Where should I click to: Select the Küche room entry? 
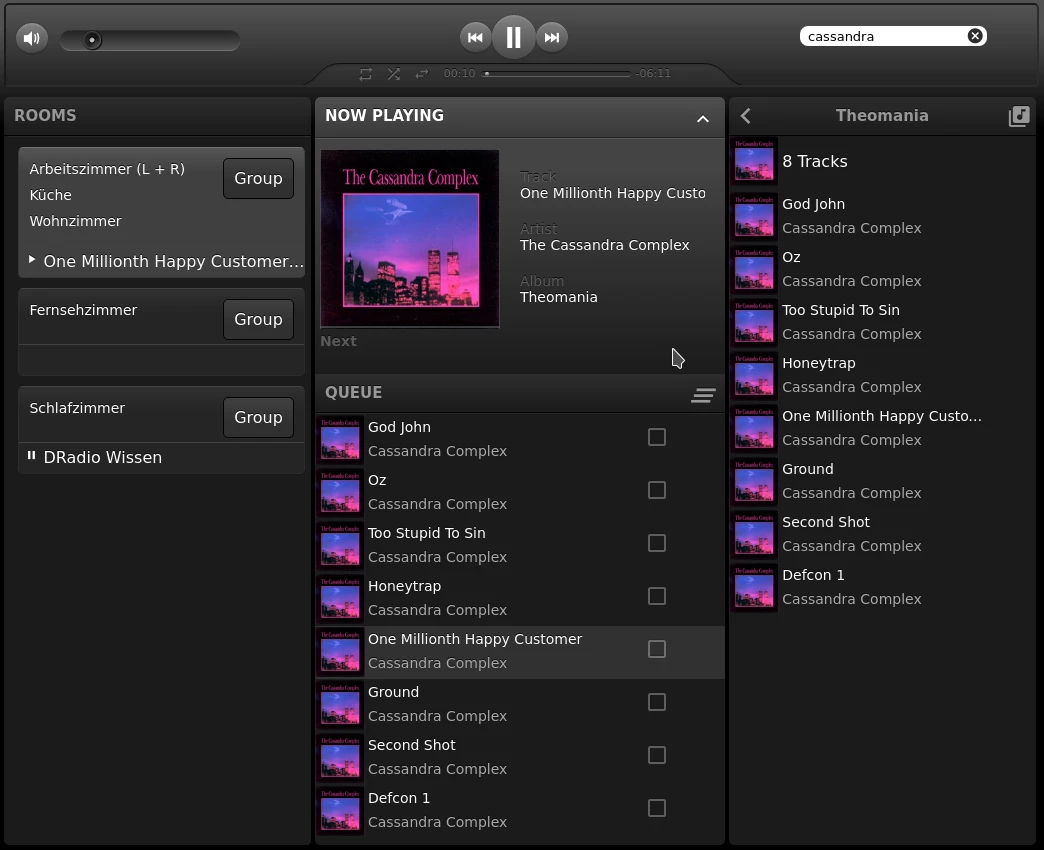point(51,195)
